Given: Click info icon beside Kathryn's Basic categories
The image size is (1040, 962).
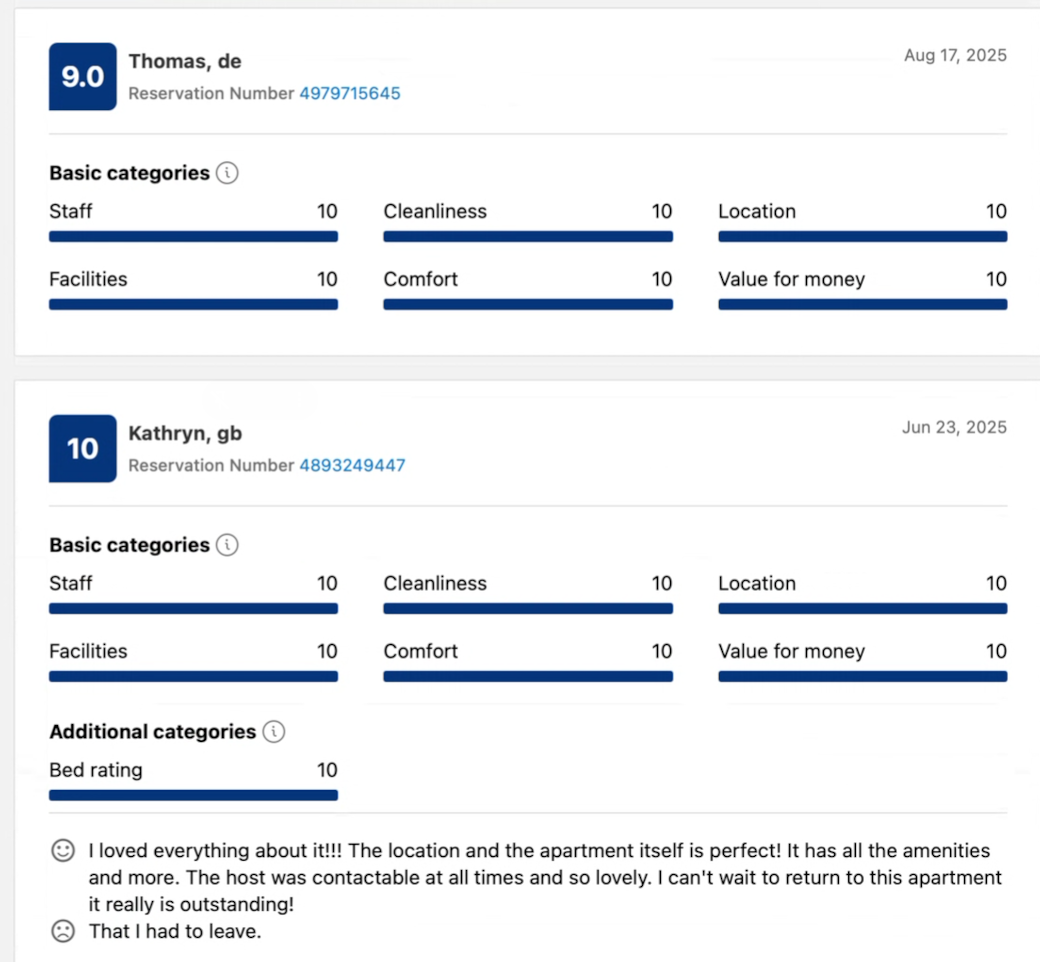Looking at the screenshot, I should coord(228,545).
